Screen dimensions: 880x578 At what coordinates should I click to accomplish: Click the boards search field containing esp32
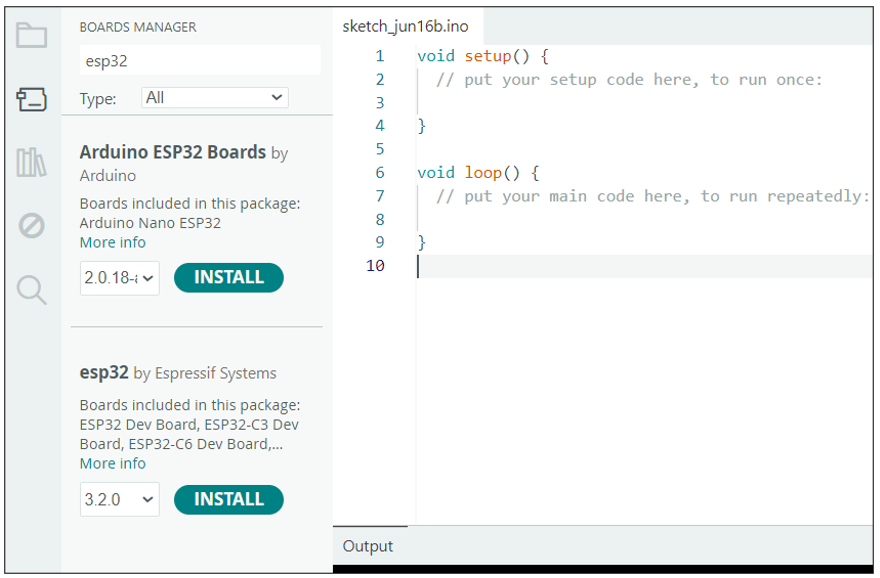coord(200,61)
